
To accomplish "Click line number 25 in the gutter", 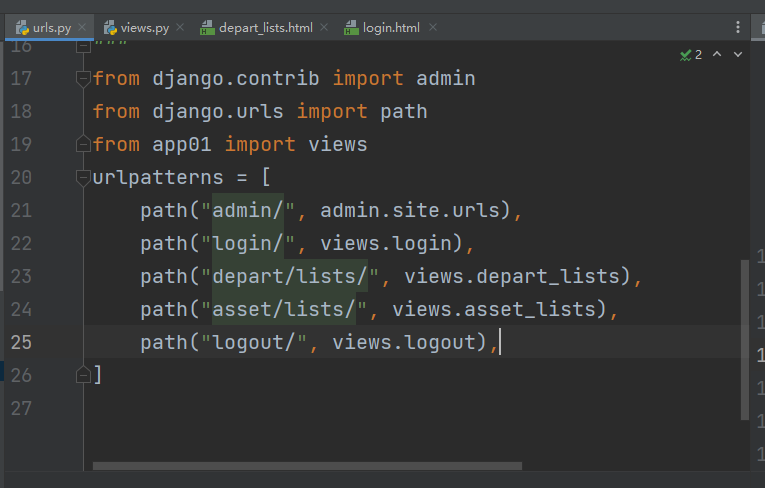I will 22,342.
